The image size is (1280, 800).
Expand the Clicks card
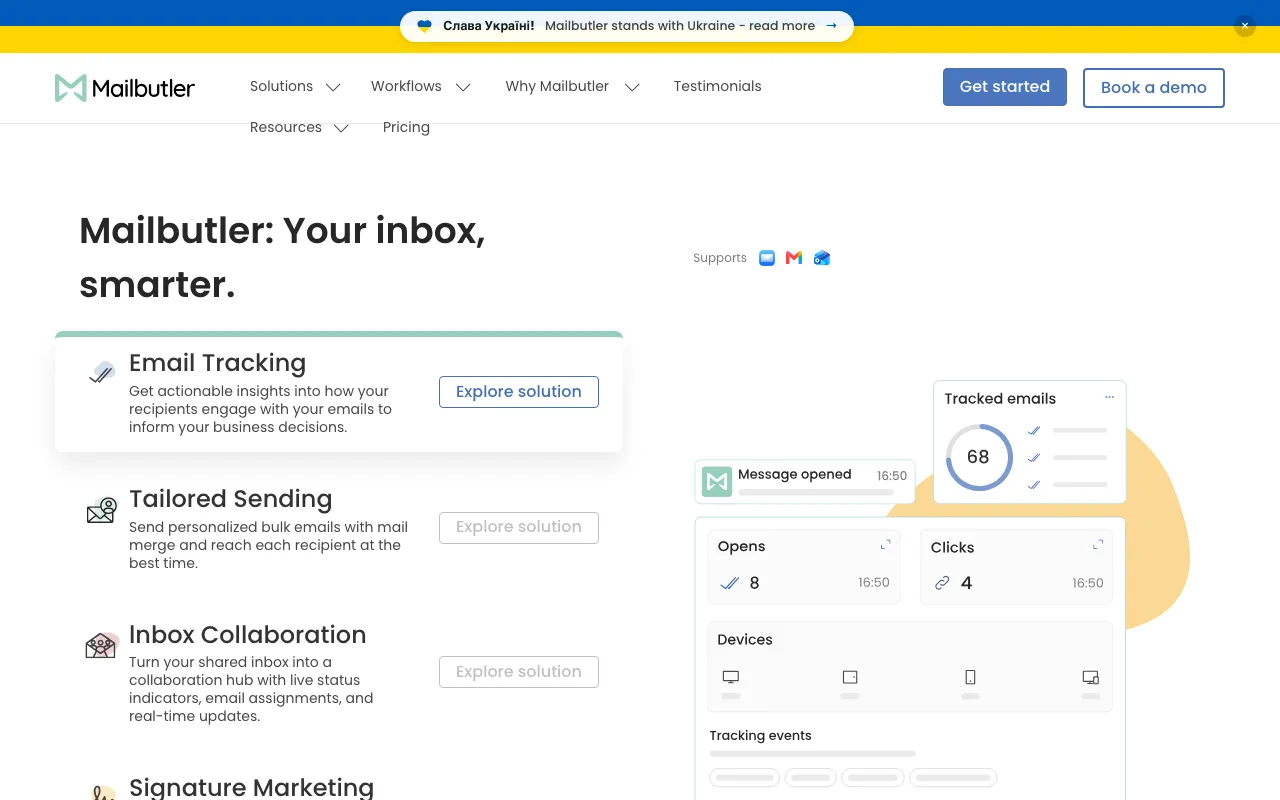pos(1098,545)
